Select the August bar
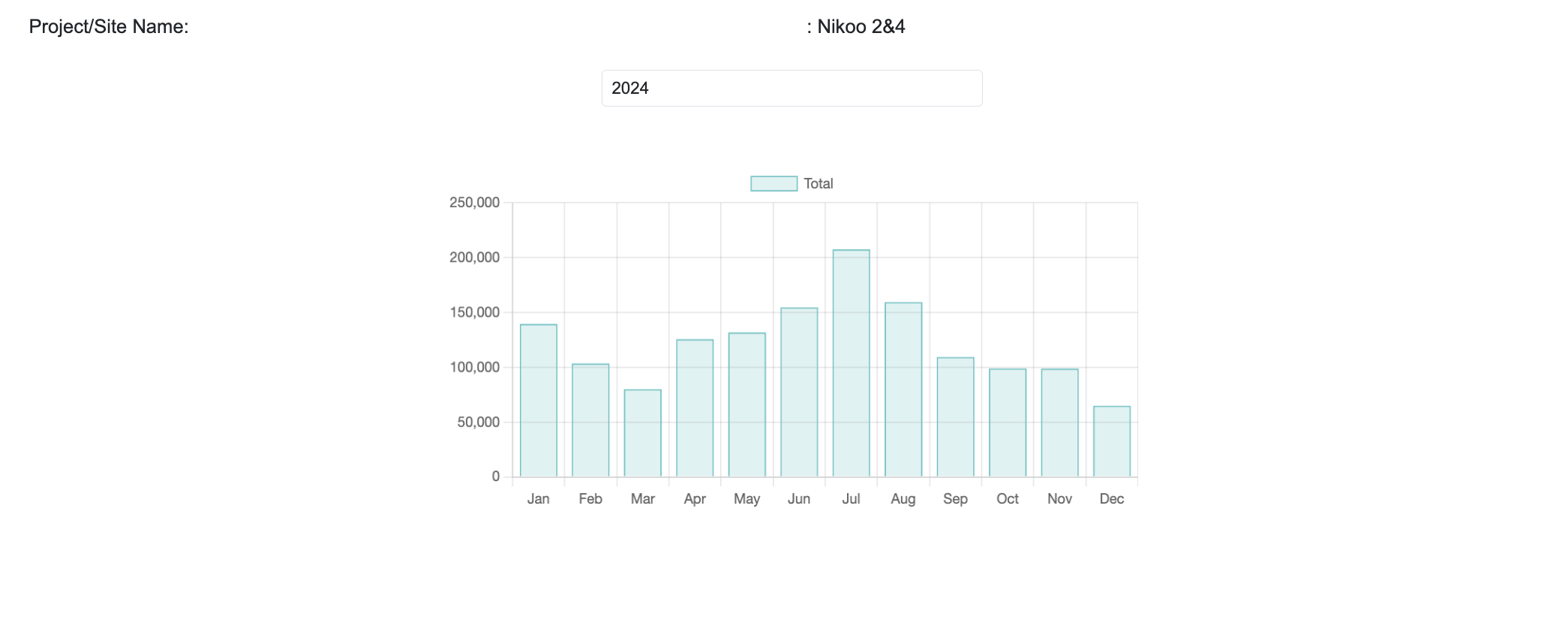Image resolution: width=1568 pixels, height=635 pixels. tap(903, 390)
